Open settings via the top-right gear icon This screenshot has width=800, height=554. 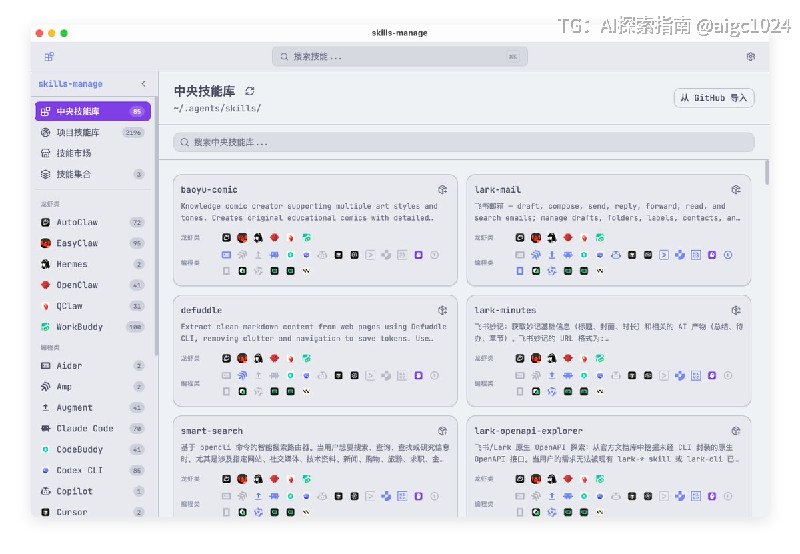coord(751,57)
